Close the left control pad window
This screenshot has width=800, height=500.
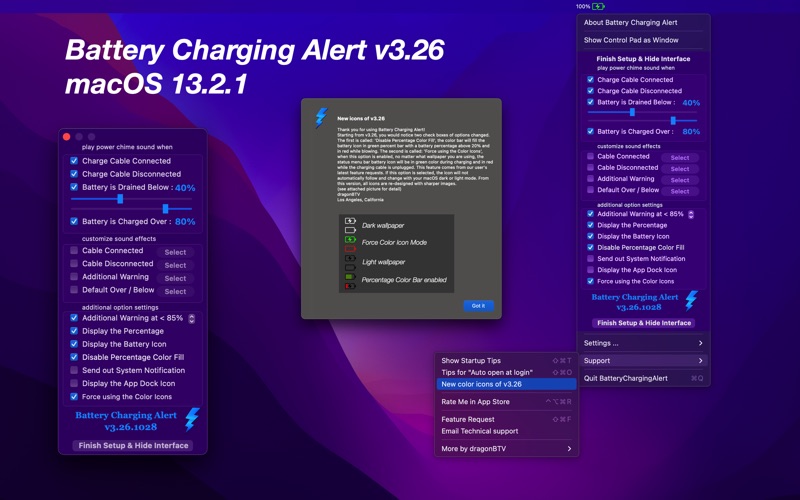pos(66,137)
